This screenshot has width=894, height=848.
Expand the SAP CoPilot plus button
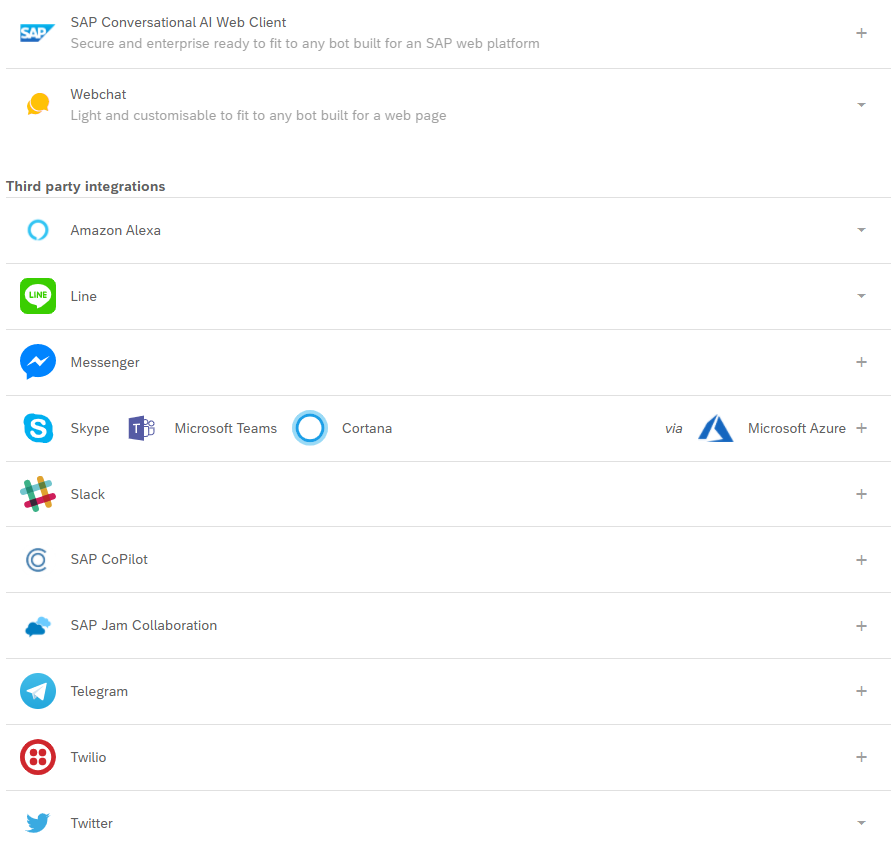coord(862,560)
